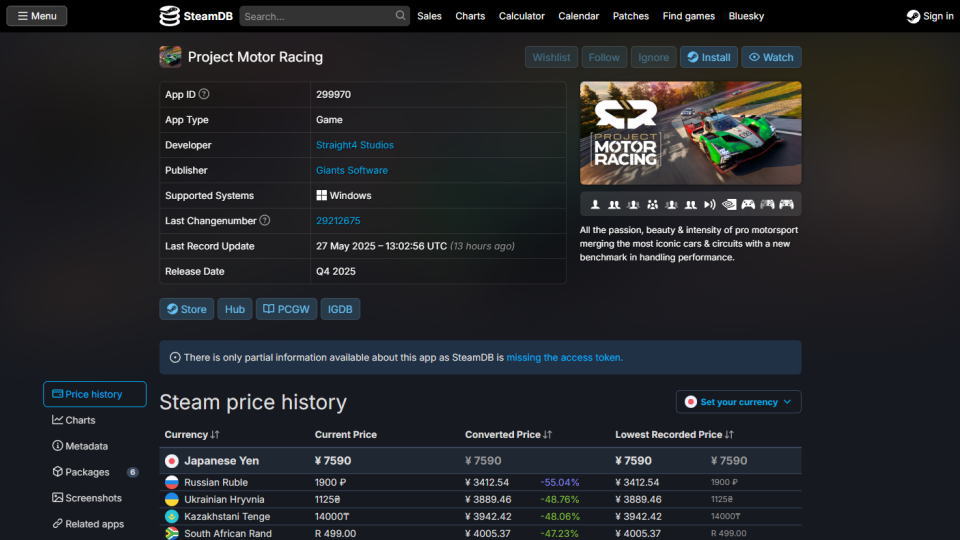The image size is (960, 540).
Task: Open the Hub button
Action: (234, 309)
